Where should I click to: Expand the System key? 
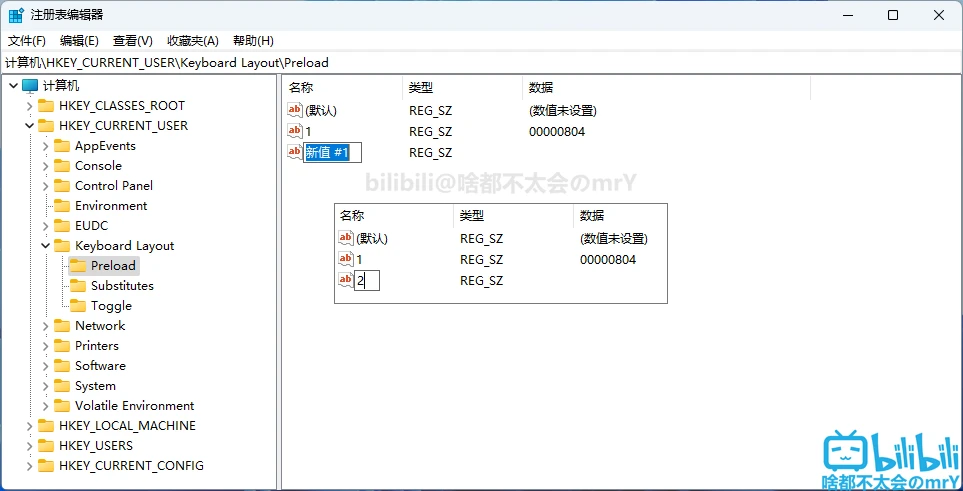tap(45, 386)
